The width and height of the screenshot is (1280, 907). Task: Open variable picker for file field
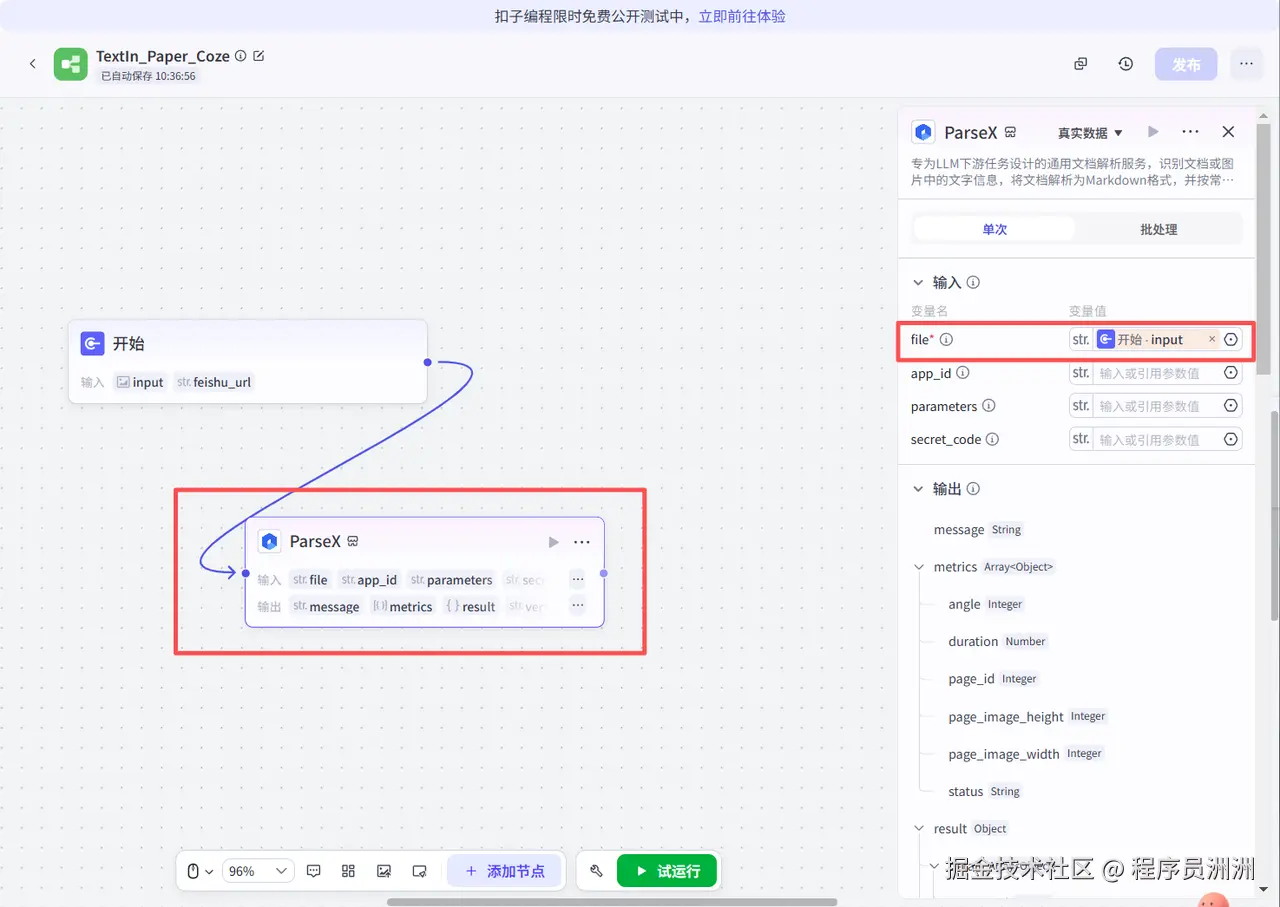[1231, 340]
